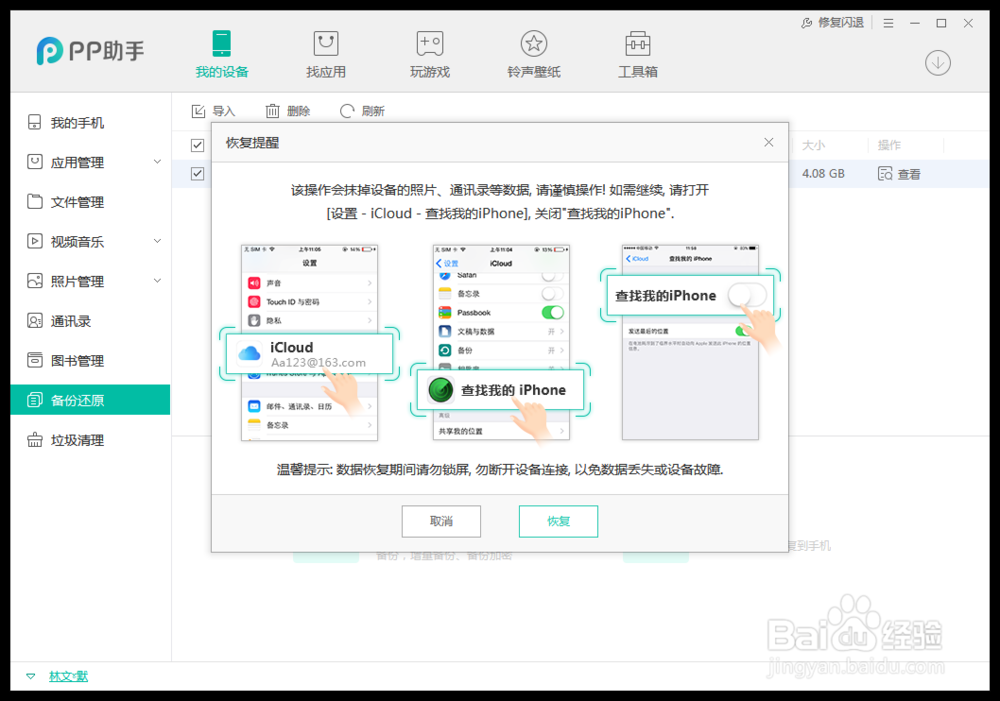
Task: Open the 玩游戏 games section
Action: 430,52
